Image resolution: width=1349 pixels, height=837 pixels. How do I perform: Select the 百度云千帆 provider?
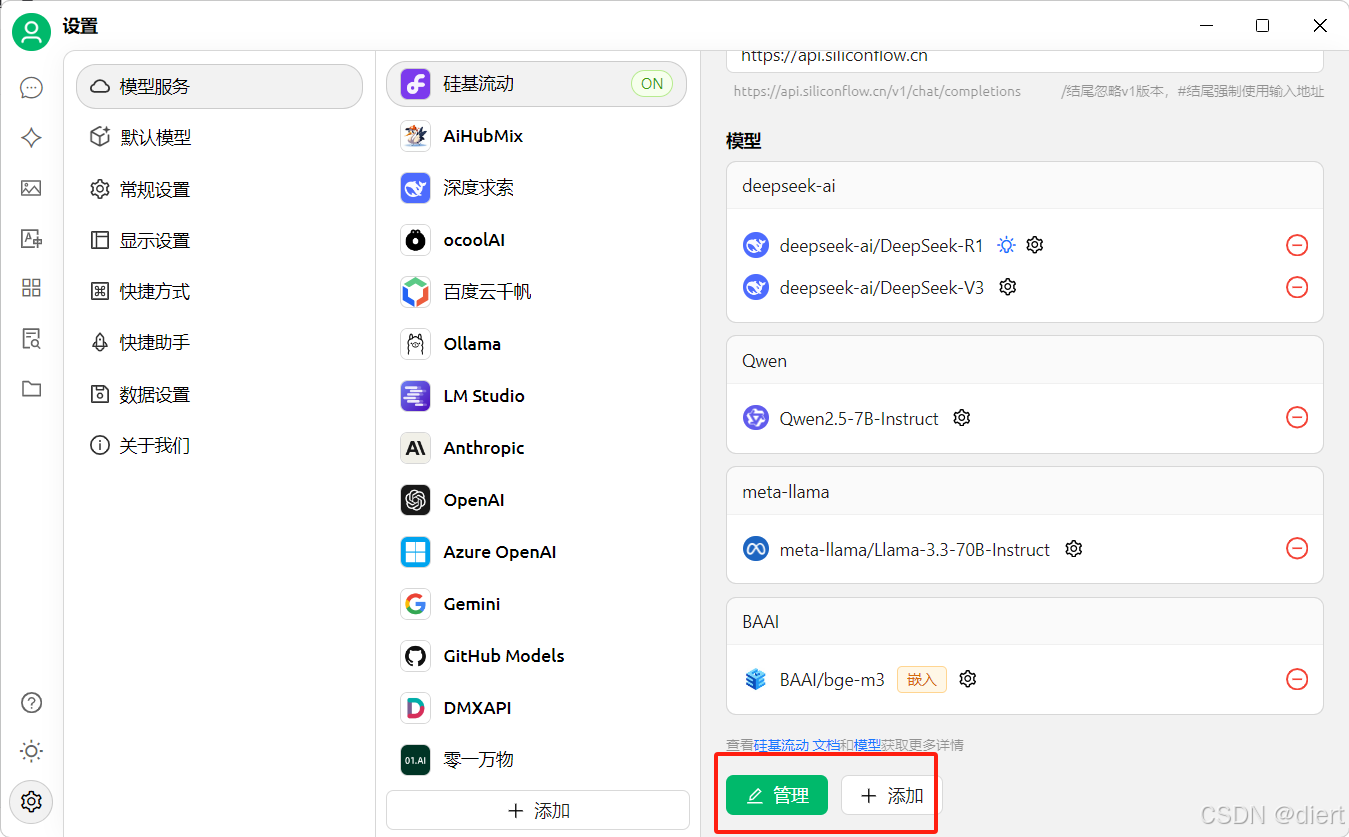point(537,292)
